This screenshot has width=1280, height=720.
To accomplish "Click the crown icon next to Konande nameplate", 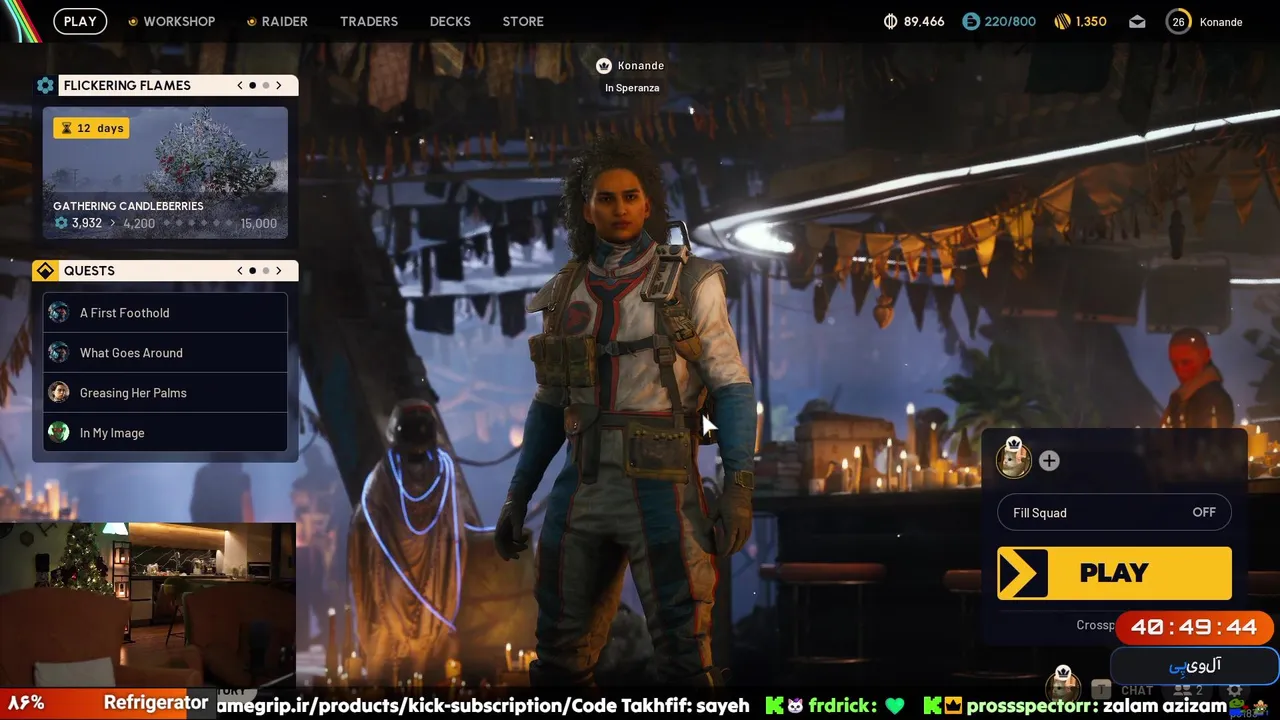I will coord(603,65).
